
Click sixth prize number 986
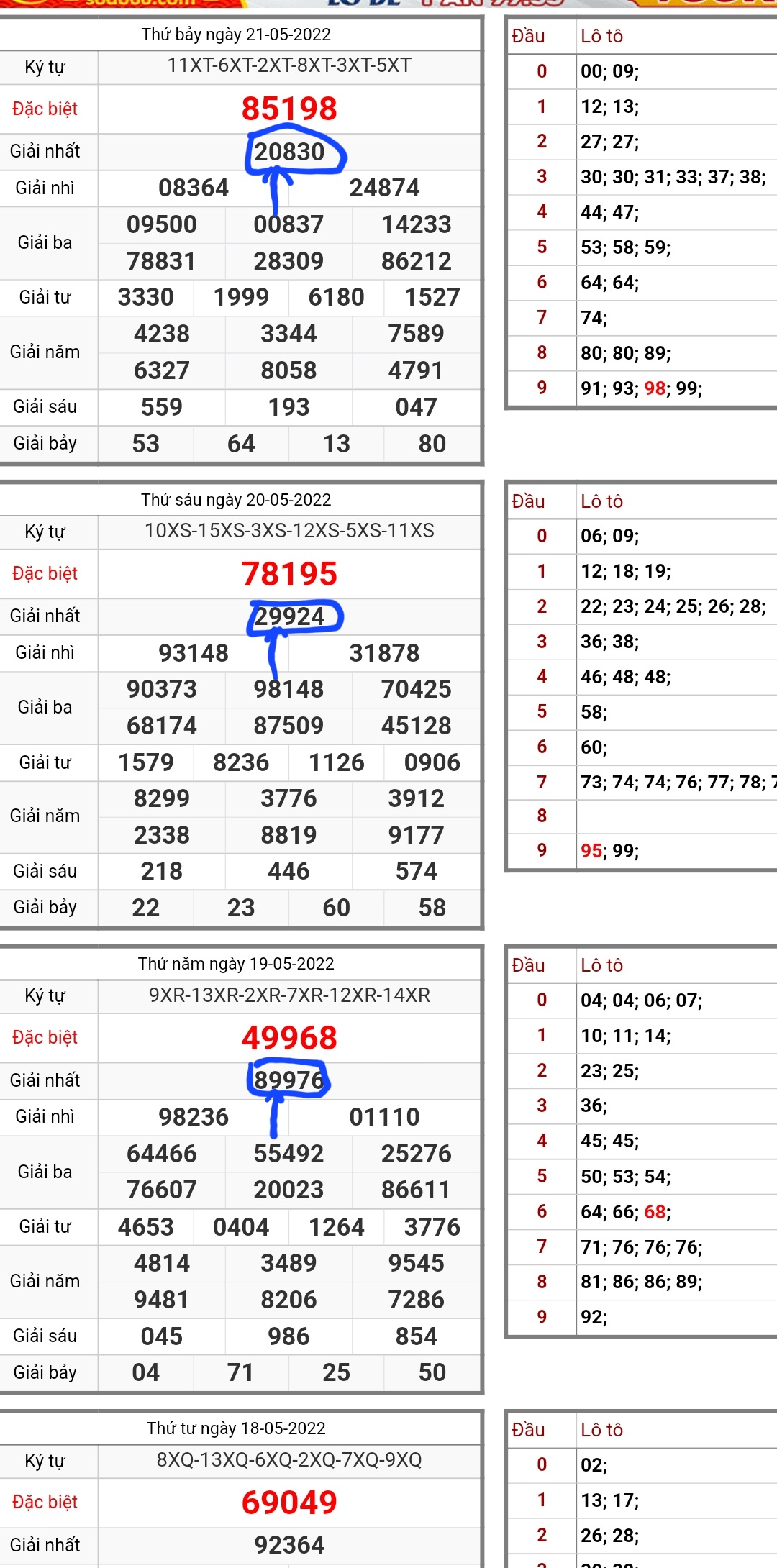[288, 1336]
